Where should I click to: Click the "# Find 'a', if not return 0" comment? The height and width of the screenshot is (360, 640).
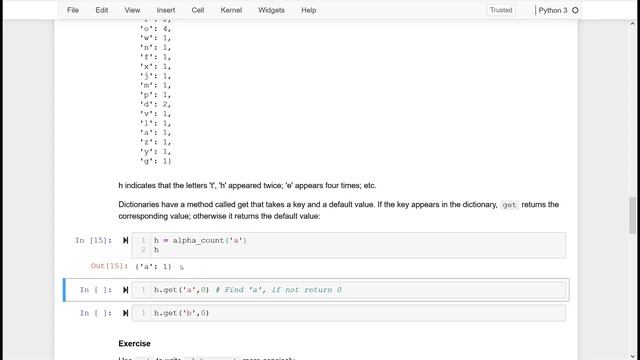278,290
